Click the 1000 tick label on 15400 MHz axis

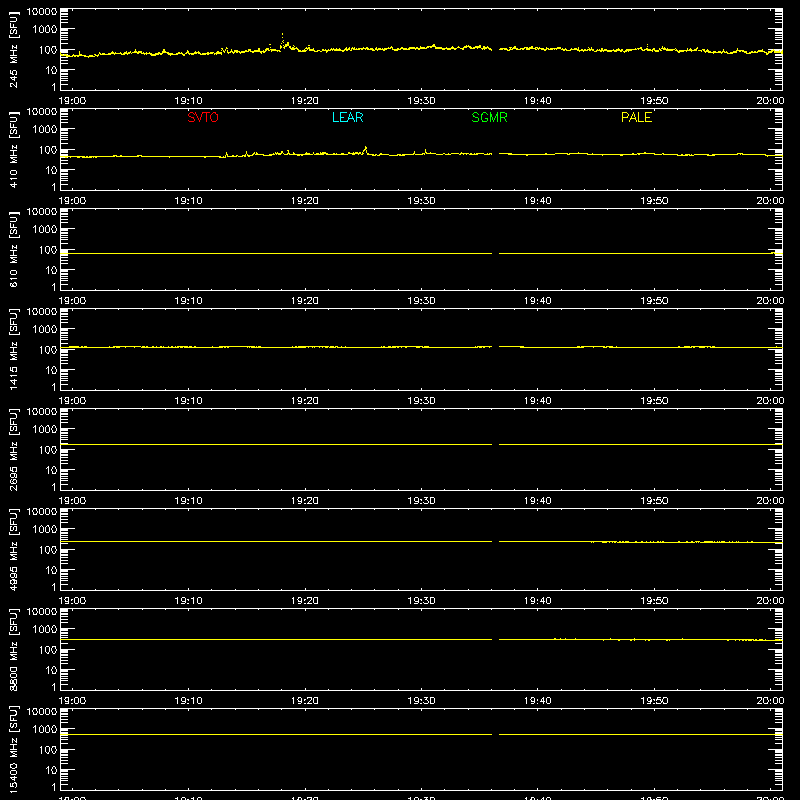point(45,729)
